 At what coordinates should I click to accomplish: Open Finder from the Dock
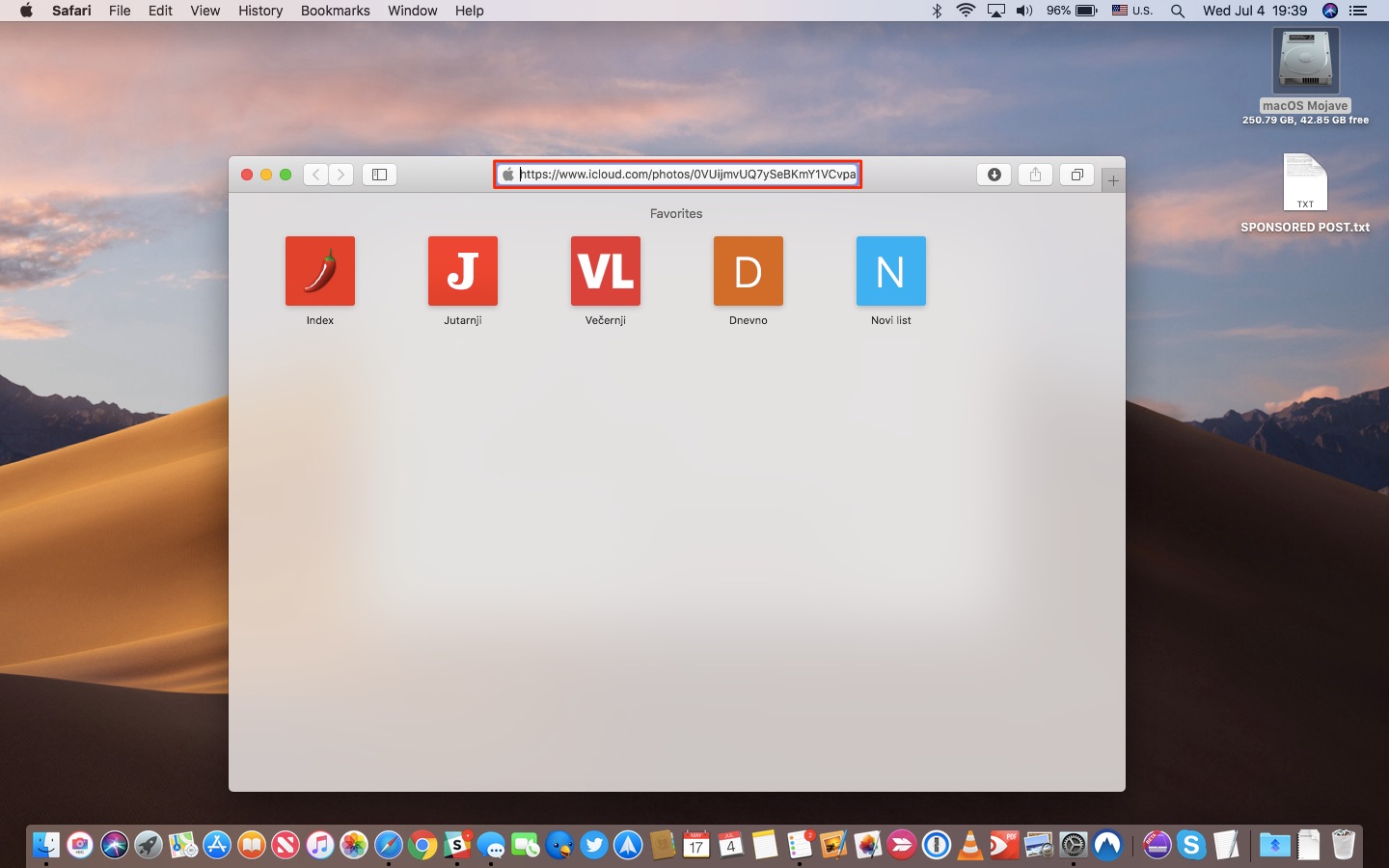coord(46,845)
